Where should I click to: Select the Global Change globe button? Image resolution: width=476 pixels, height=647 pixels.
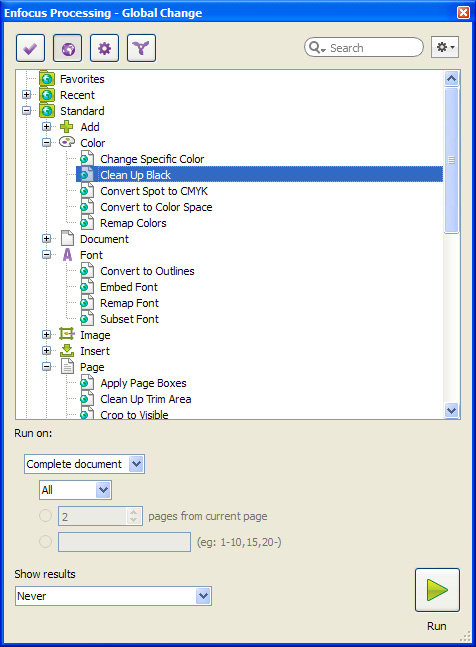tap(68, 48)
